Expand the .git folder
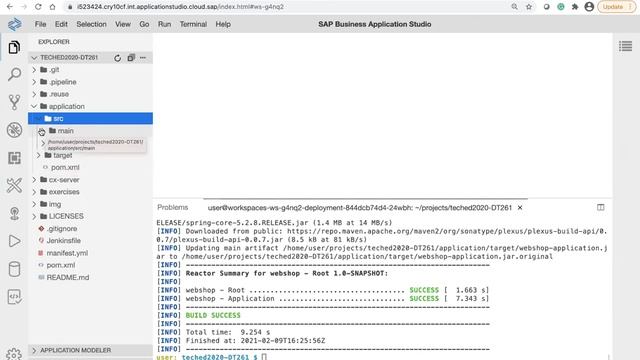 [90, 70]
